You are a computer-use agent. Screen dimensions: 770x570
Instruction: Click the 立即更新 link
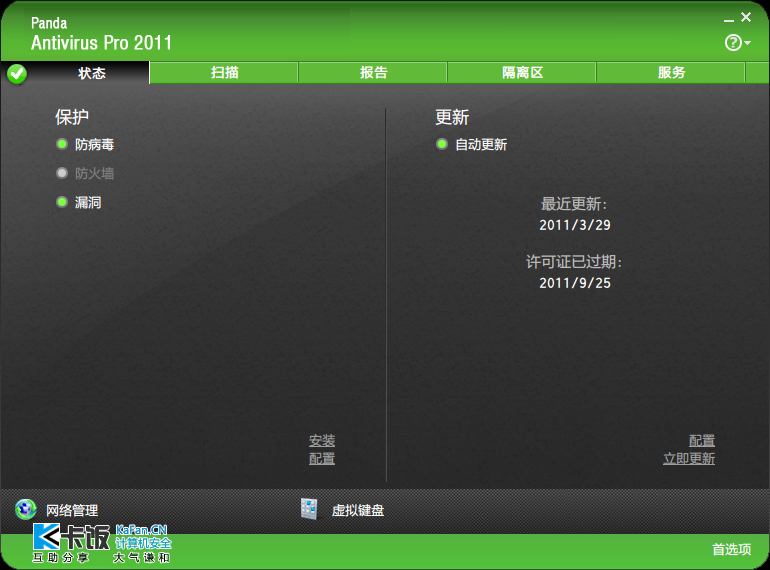[x=689, y=459]
